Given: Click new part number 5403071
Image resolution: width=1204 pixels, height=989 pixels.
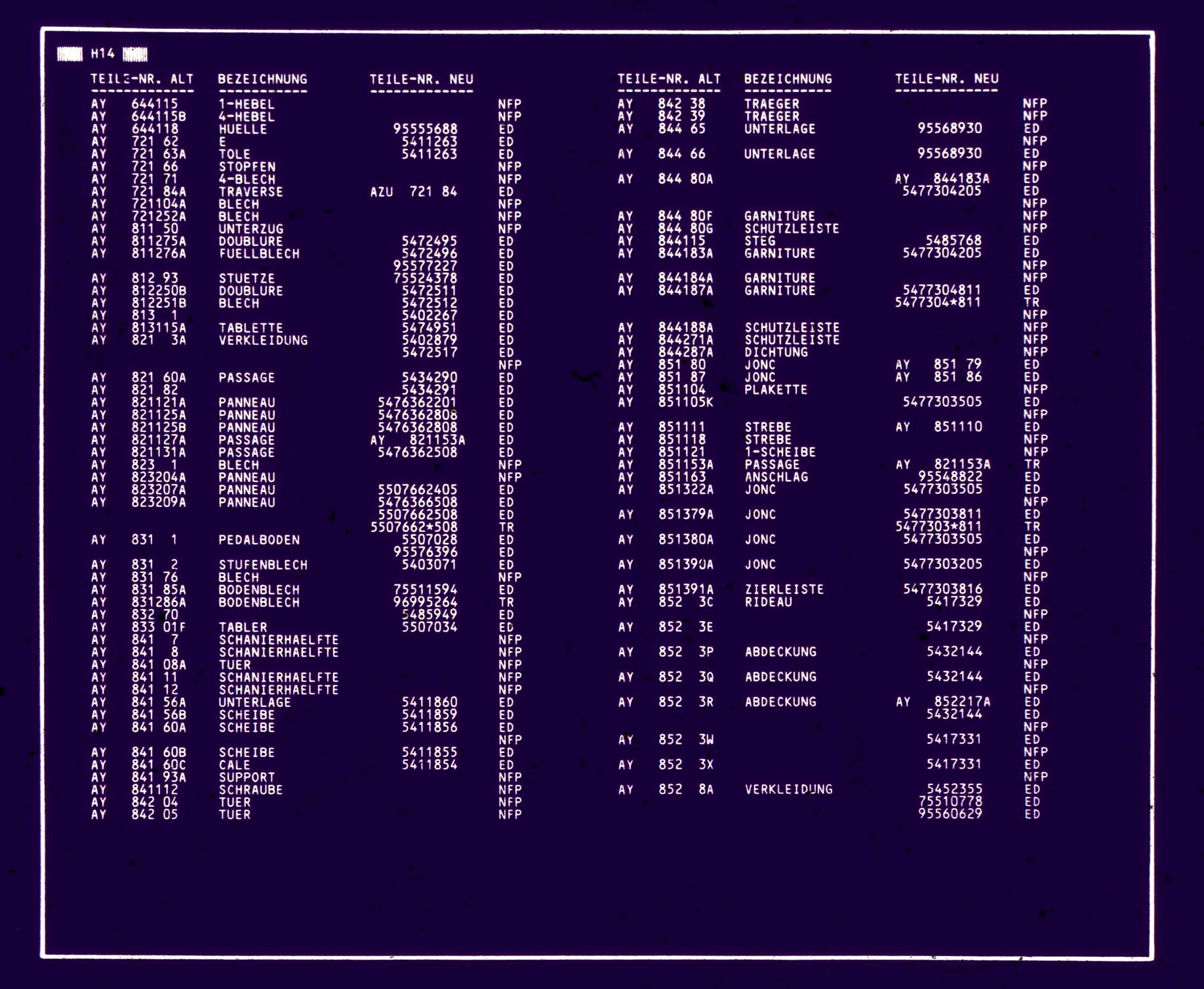Looking at the screenshot, I should 430,565.
